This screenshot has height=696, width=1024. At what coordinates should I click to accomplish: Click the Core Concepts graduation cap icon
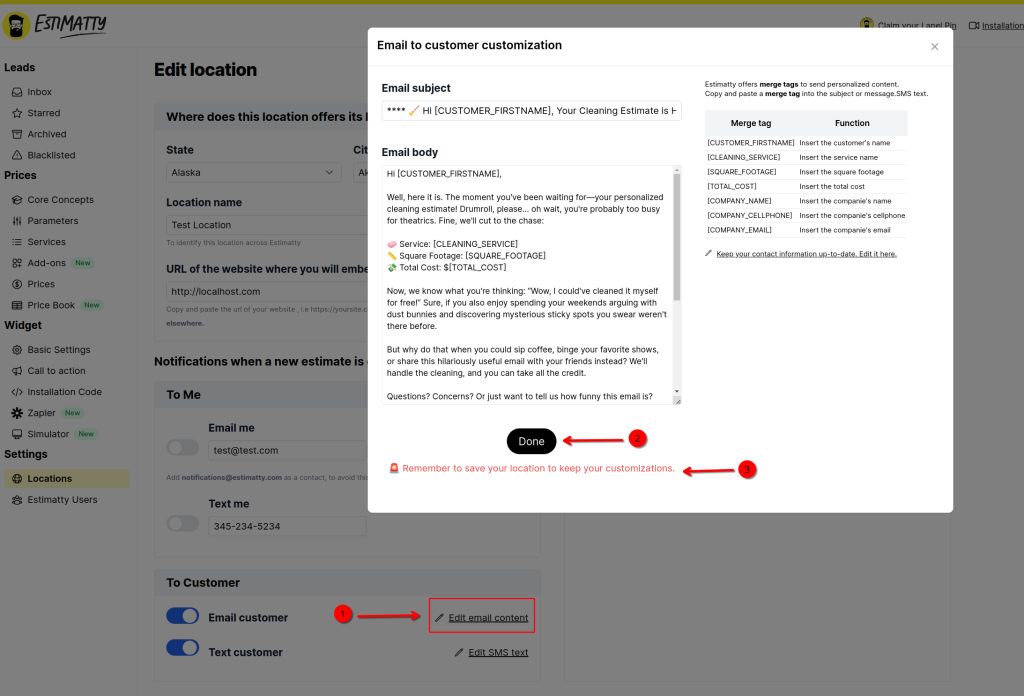tap(17, 200)
